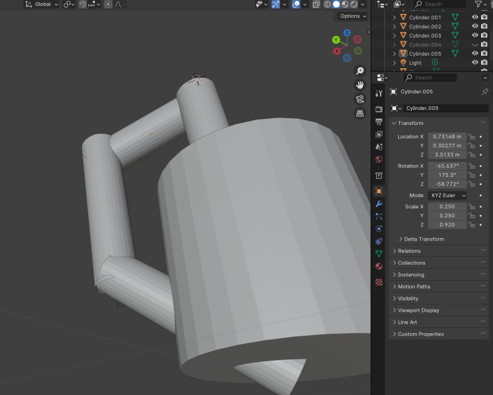Open the pivot point dropdown
This screenshot has width=493, height=395.
click(x=69, y=4)
